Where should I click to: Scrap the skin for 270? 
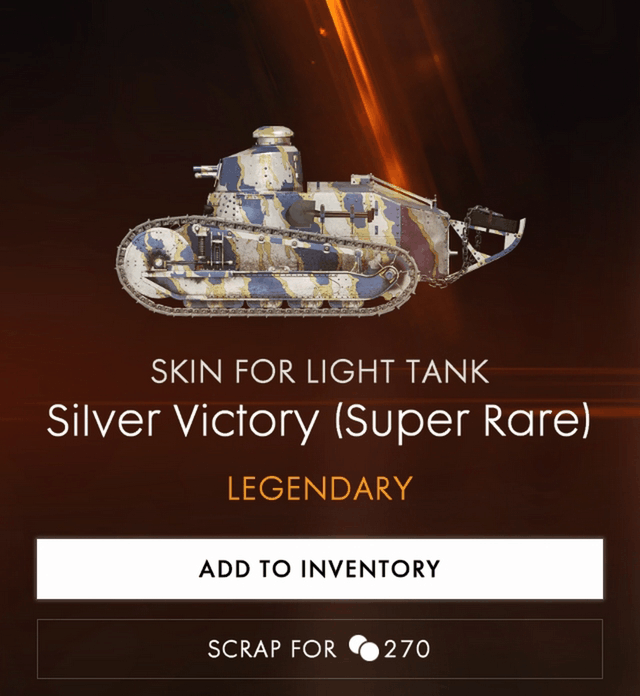[x=320, y=649]
